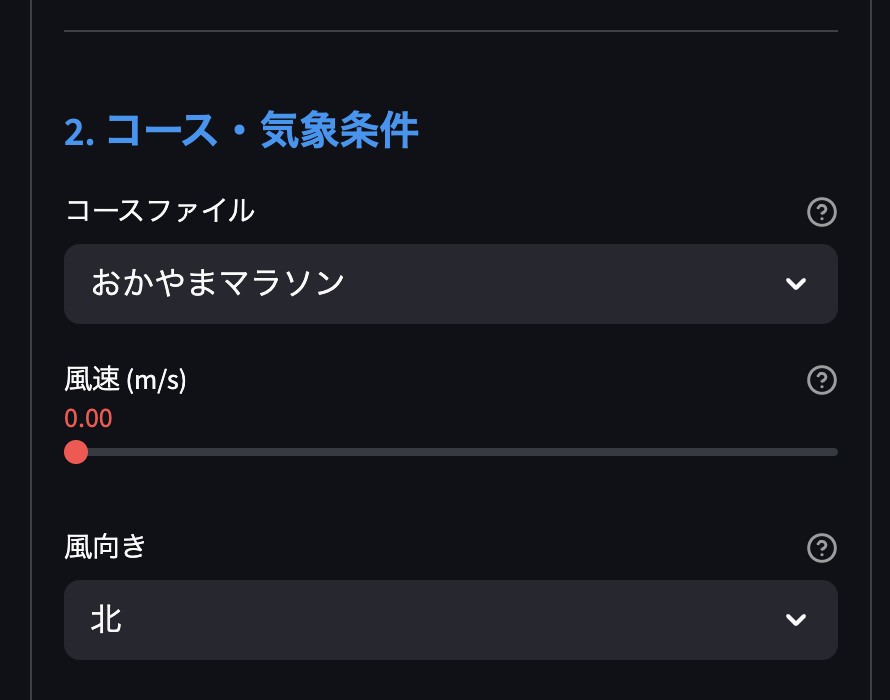
Task: Set wind speed by clicking the slider
Action: (x=450, y=452)
